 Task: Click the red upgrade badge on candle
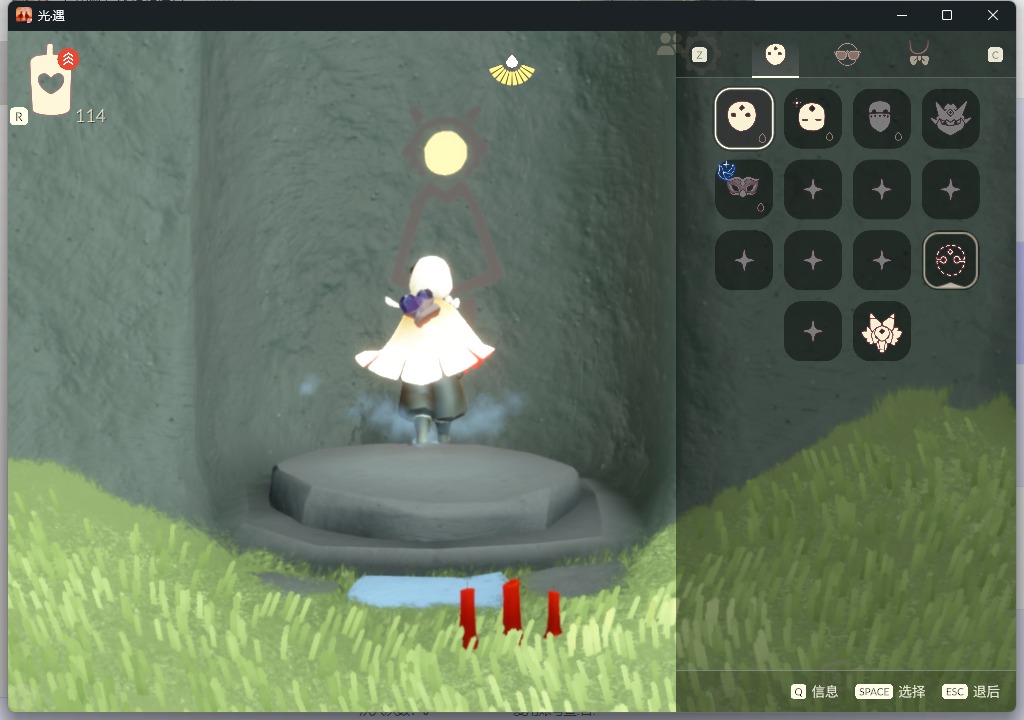[x=68, y=59]
